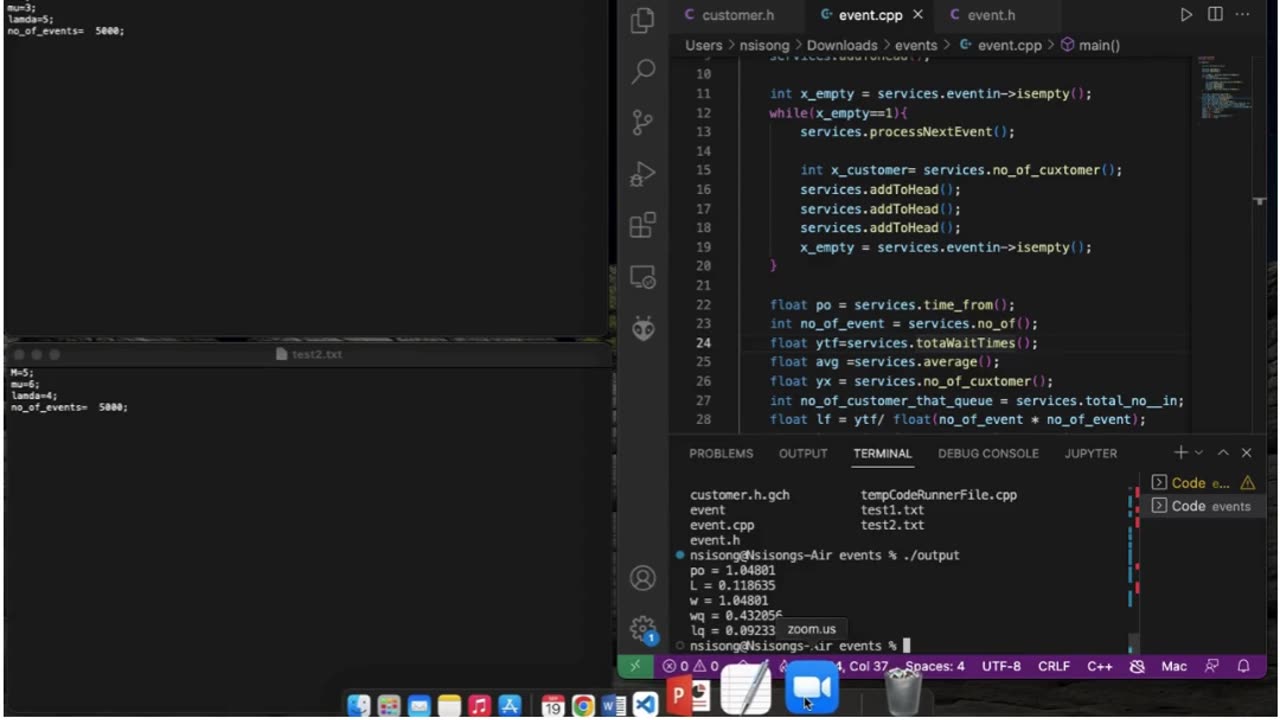
Task: Open the PROBLEMS panel tab
Action: coord(721,453)
